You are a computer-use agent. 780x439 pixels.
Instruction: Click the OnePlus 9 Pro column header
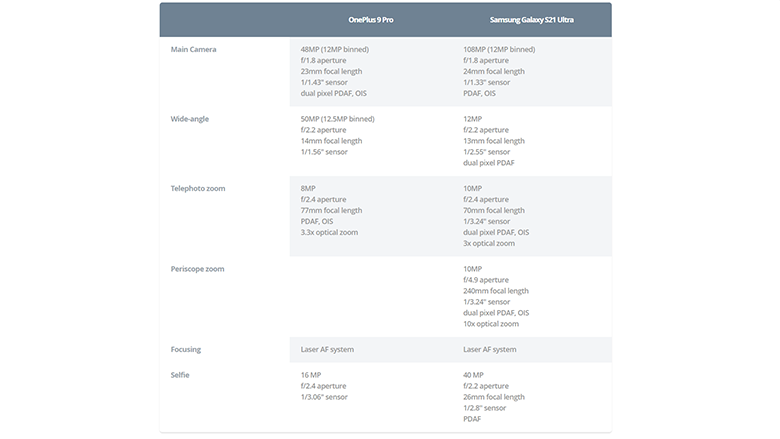[372, 20]
